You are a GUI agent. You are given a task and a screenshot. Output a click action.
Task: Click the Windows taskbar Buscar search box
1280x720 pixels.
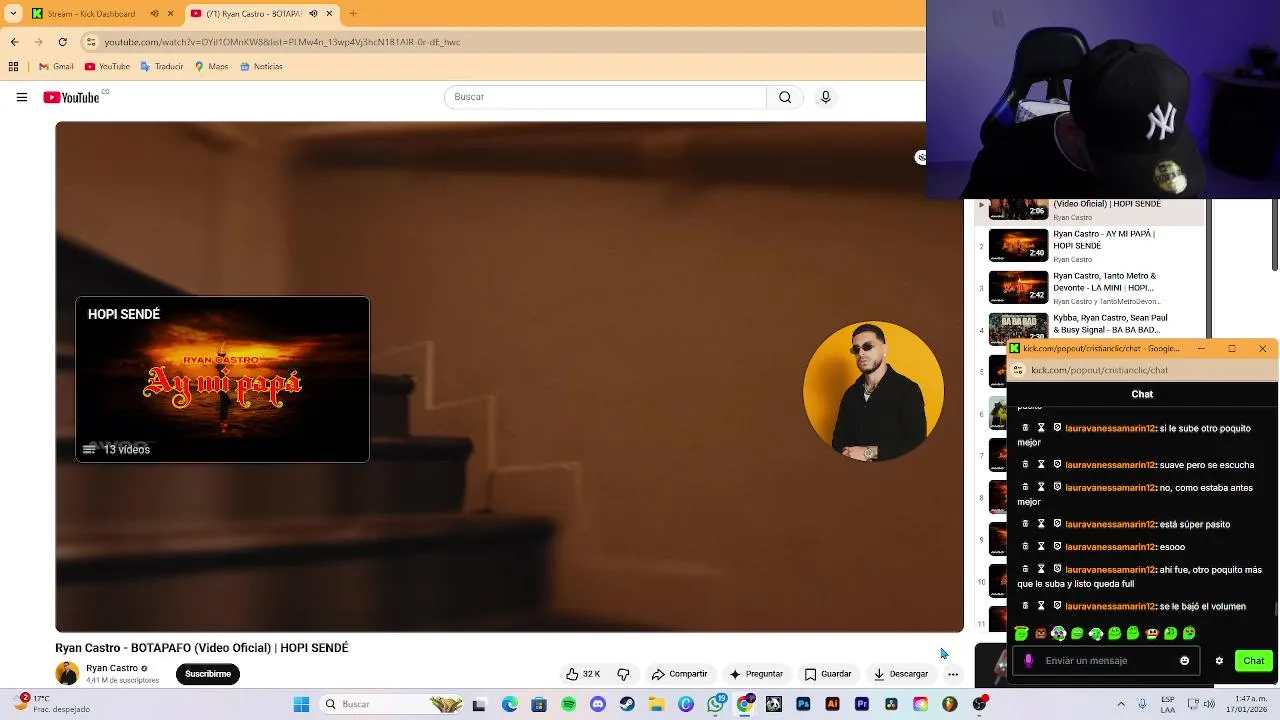tap(393, 704)
